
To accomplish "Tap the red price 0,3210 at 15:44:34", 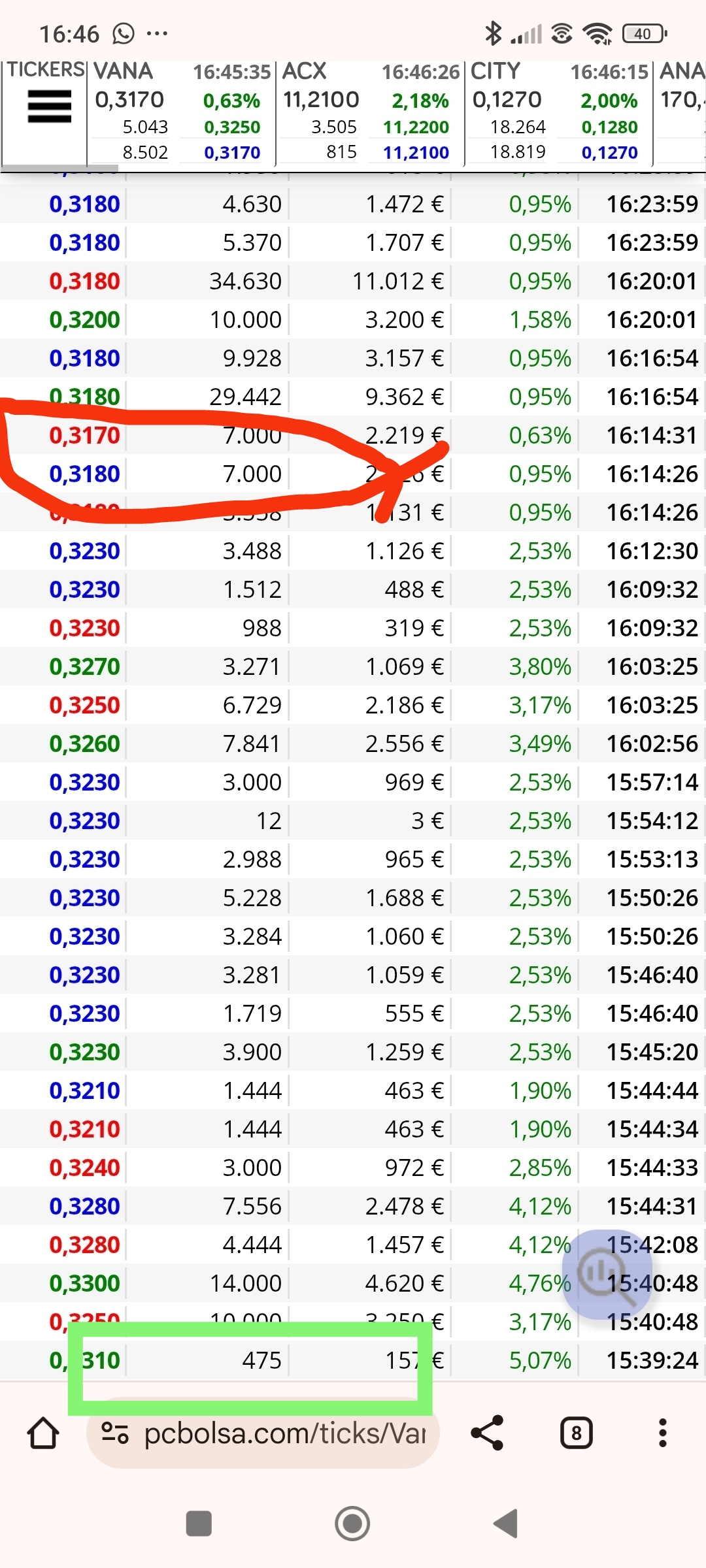I will point(84,1129).
